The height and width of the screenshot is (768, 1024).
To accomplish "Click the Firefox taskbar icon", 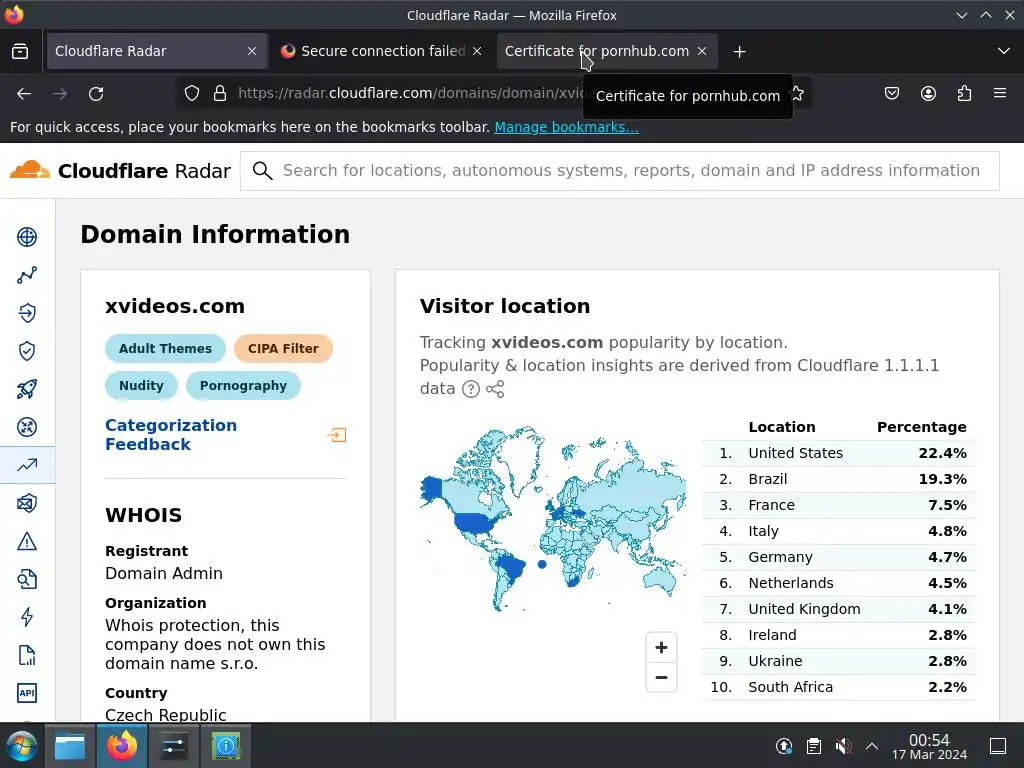I will point(122,746).
